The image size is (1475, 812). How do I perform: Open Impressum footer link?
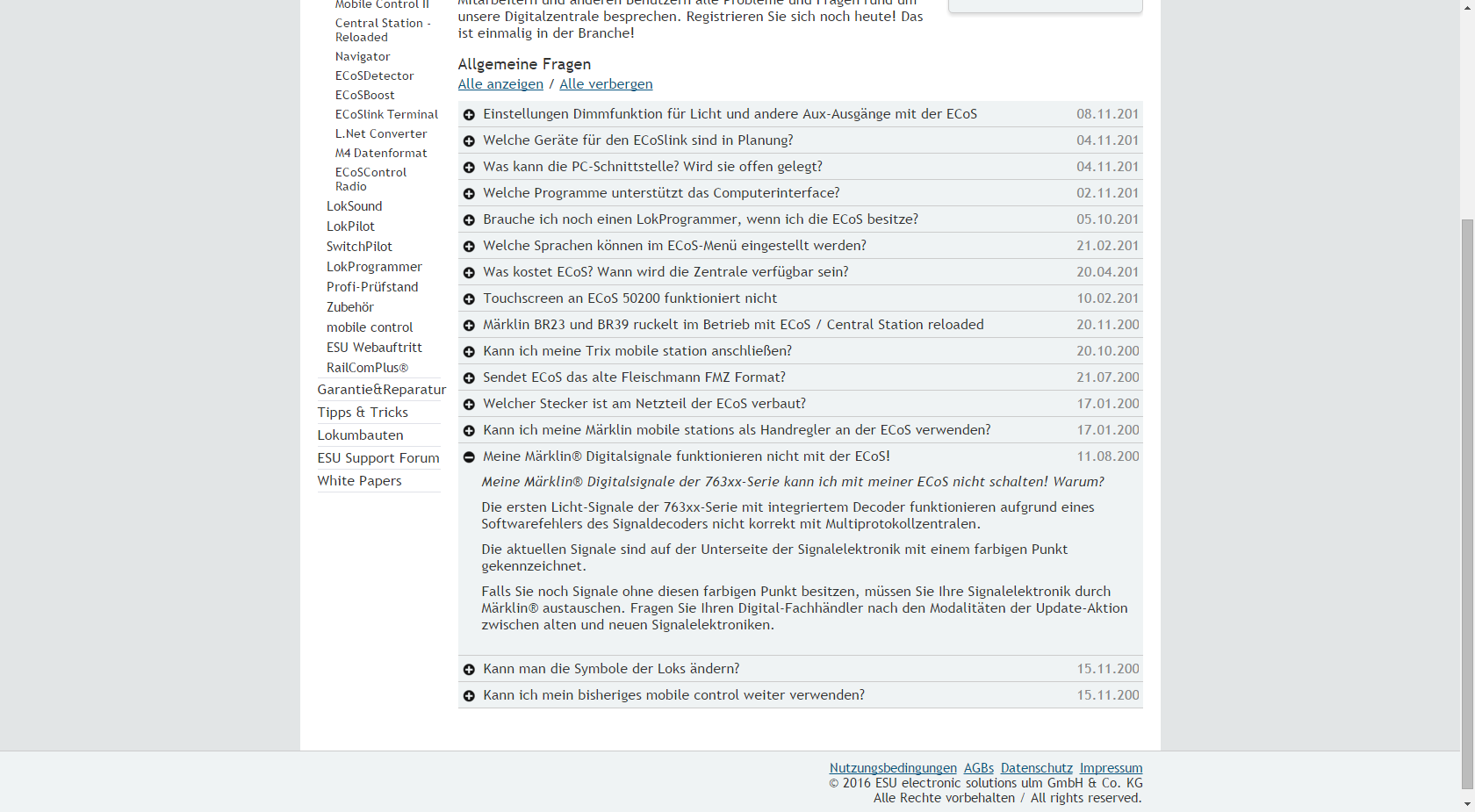point(1112,768)
